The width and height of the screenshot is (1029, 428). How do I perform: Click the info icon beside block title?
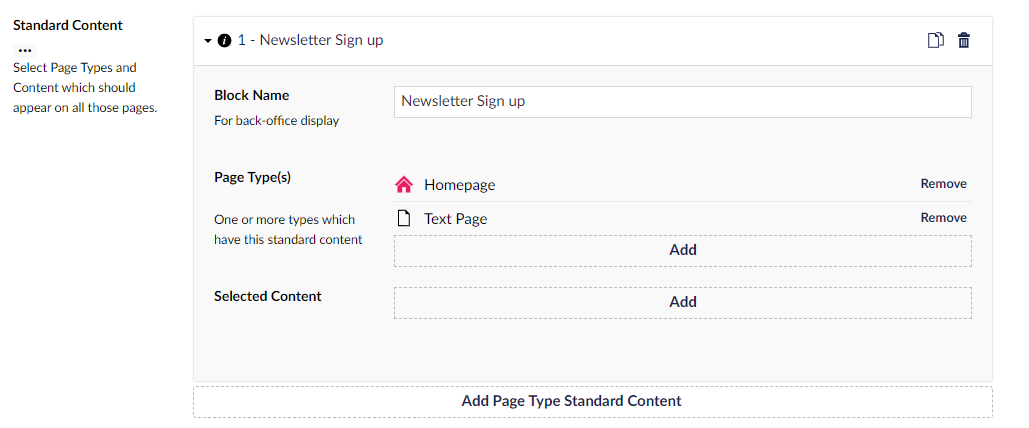(224, 41)
